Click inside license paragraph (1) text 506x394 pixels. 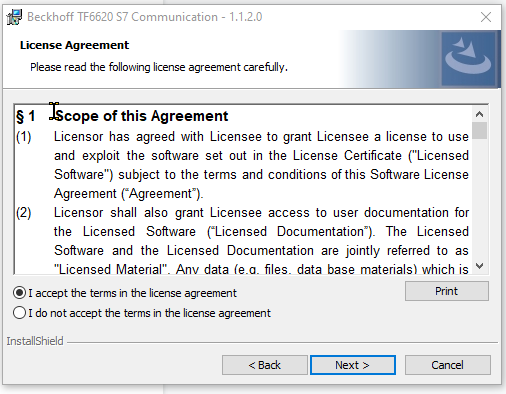point(261,165)
